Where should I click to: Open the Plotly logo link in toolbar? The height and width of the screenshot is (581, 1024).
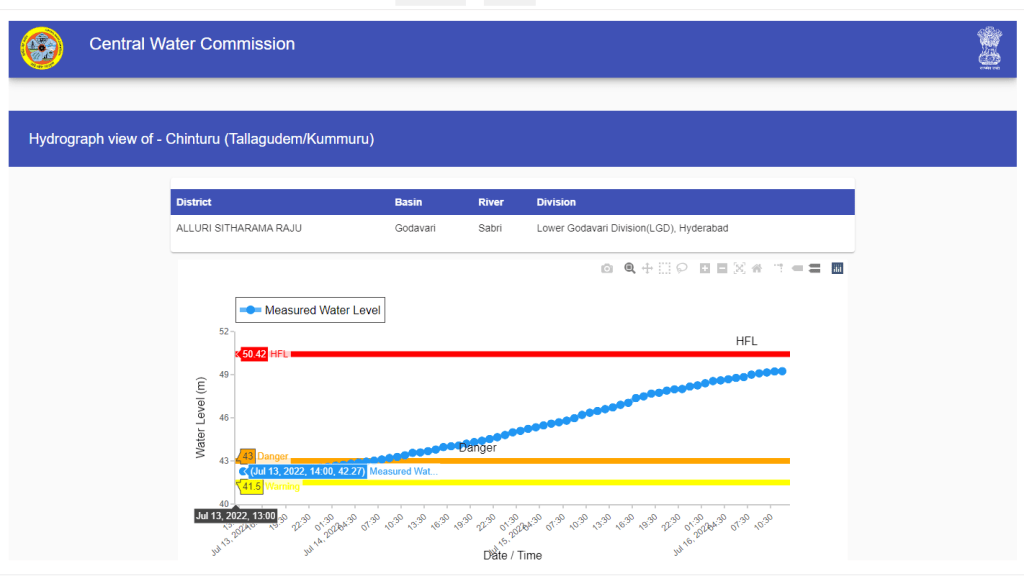(838, 268)
